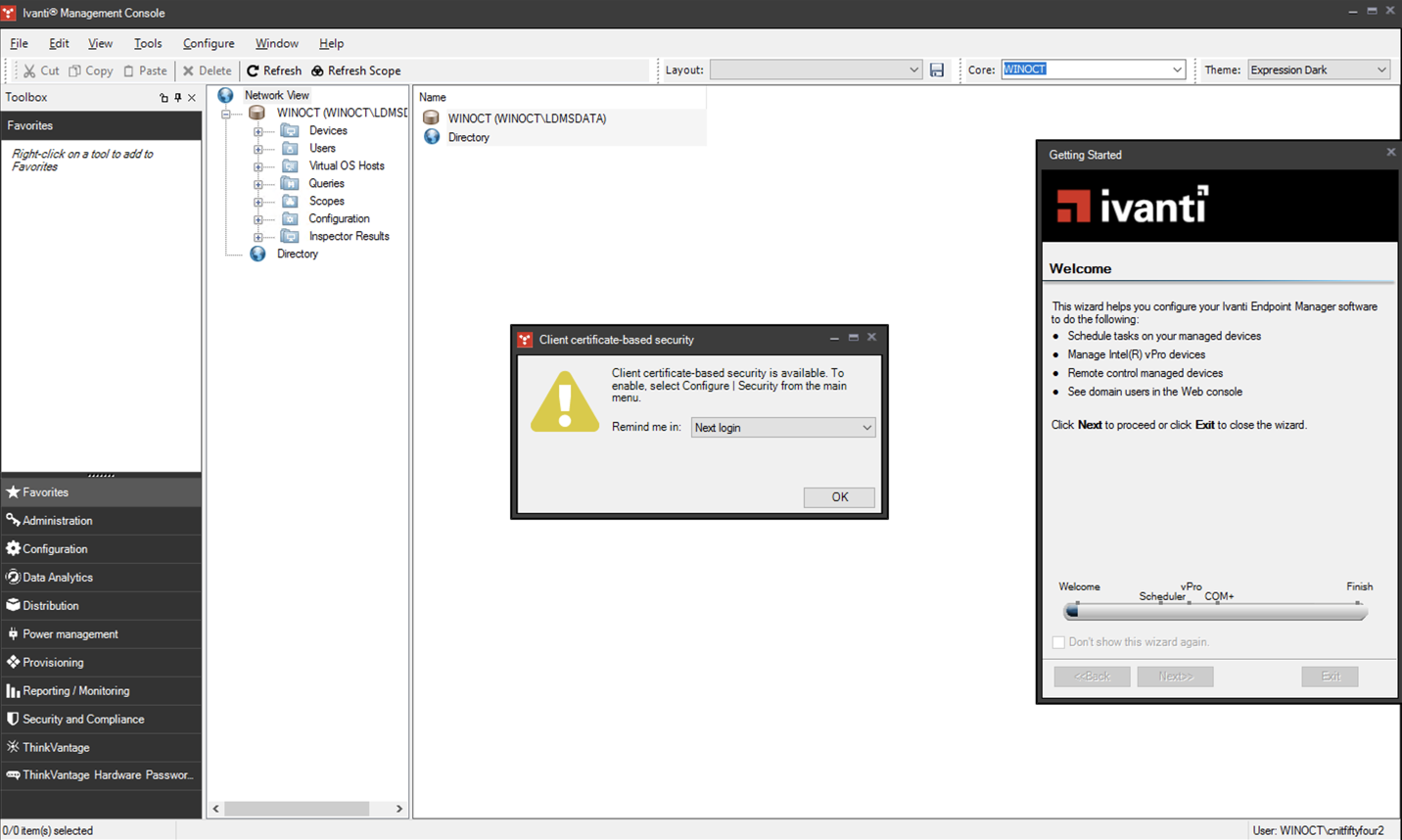The image size is (1402, 840).
Task: Click the Copy toolbar icon
Action: (74, 70)
